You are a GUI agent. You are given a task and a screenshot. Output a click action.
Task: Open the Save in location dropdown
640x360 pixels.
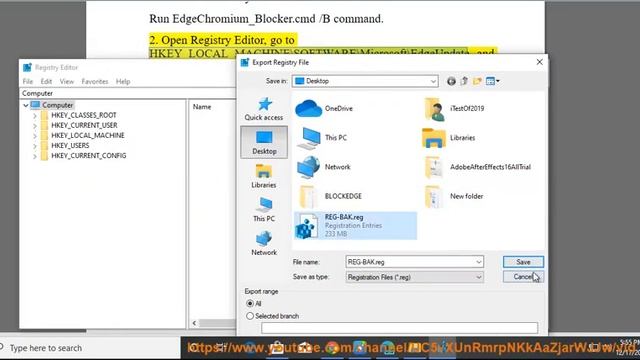[433, 81]
